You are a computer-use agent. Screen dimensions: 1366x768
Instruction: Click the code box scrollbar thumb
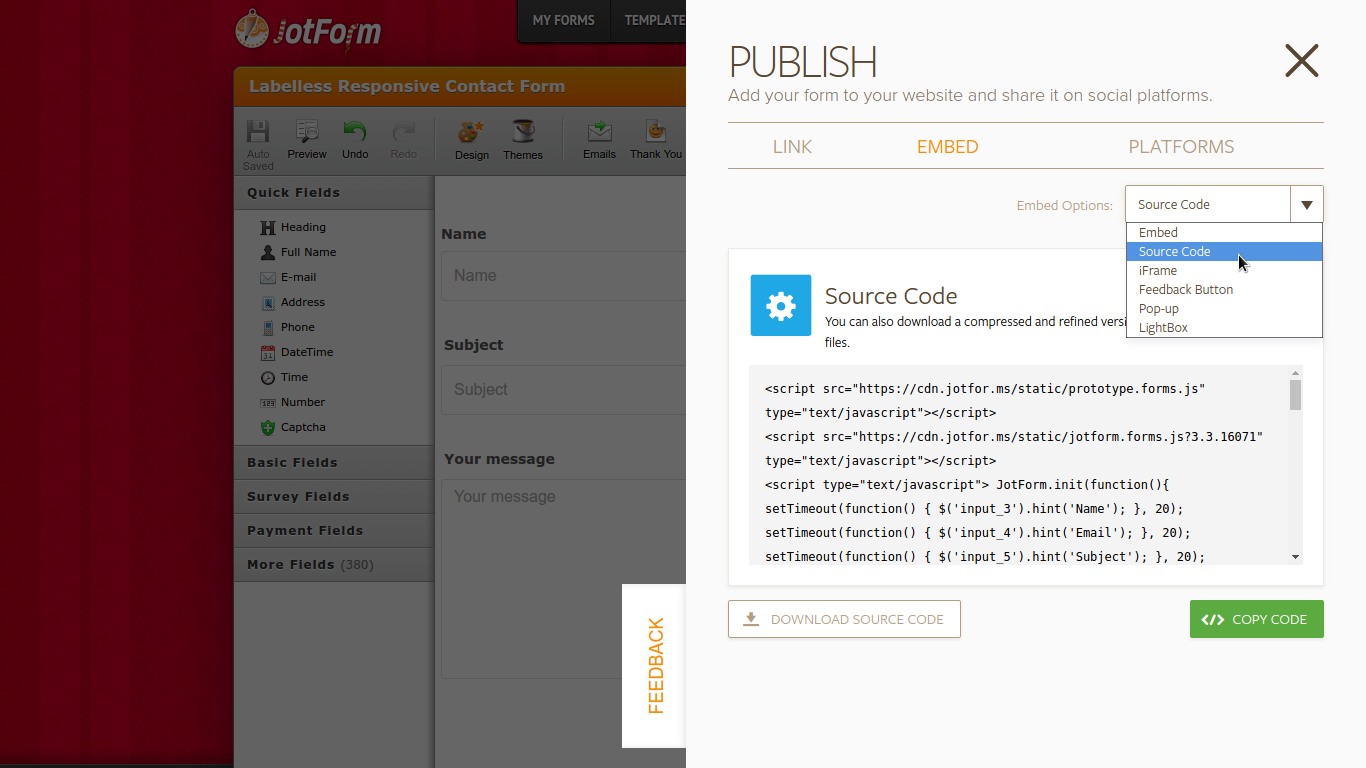click(1295, 394)
